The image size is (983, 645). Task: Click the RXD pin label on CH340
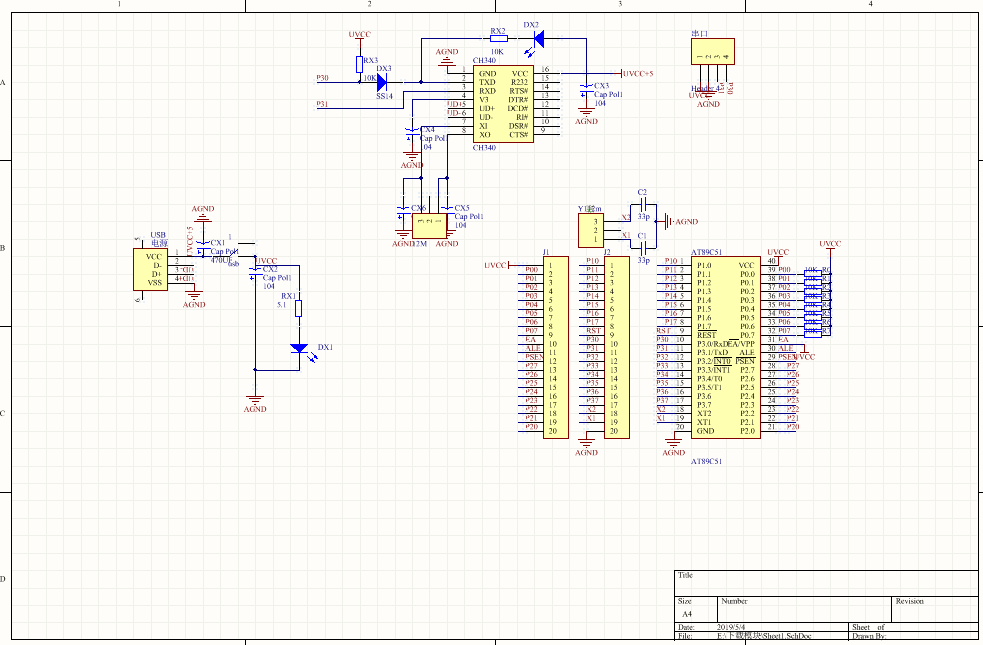pyautogui.click(x=487, y=91)
